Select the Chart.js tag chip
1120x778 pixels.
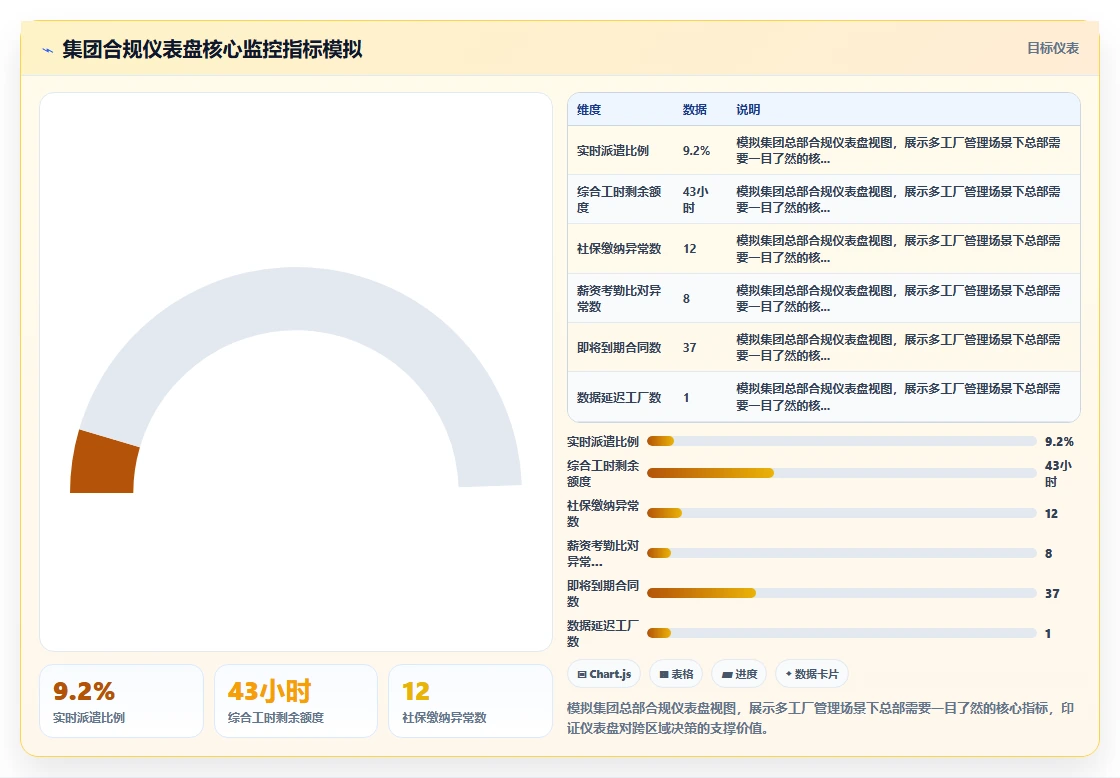click(x=604, y=674)
